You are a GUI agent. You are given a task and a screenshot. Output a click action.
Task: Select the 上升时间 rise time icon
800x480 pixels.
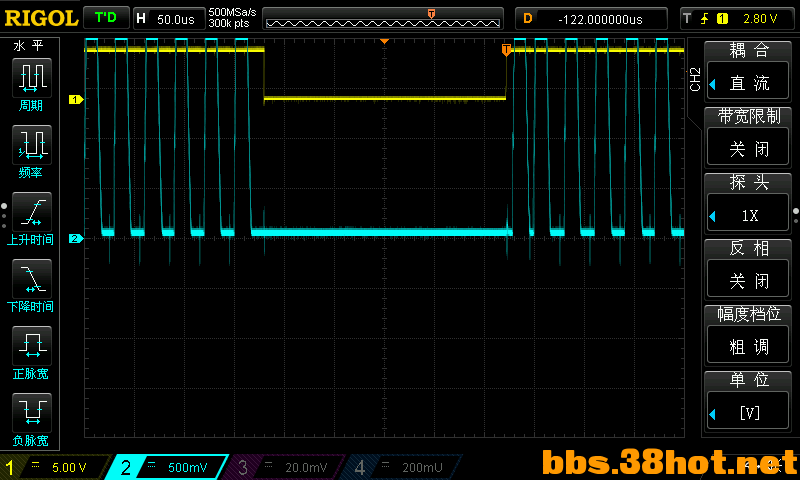coord(32,212)
